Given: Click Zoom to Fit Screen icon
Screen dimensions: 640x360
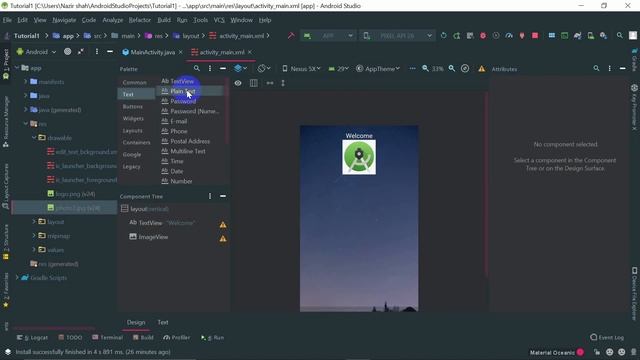Looking at the screenshot, I should coord(465,69).
